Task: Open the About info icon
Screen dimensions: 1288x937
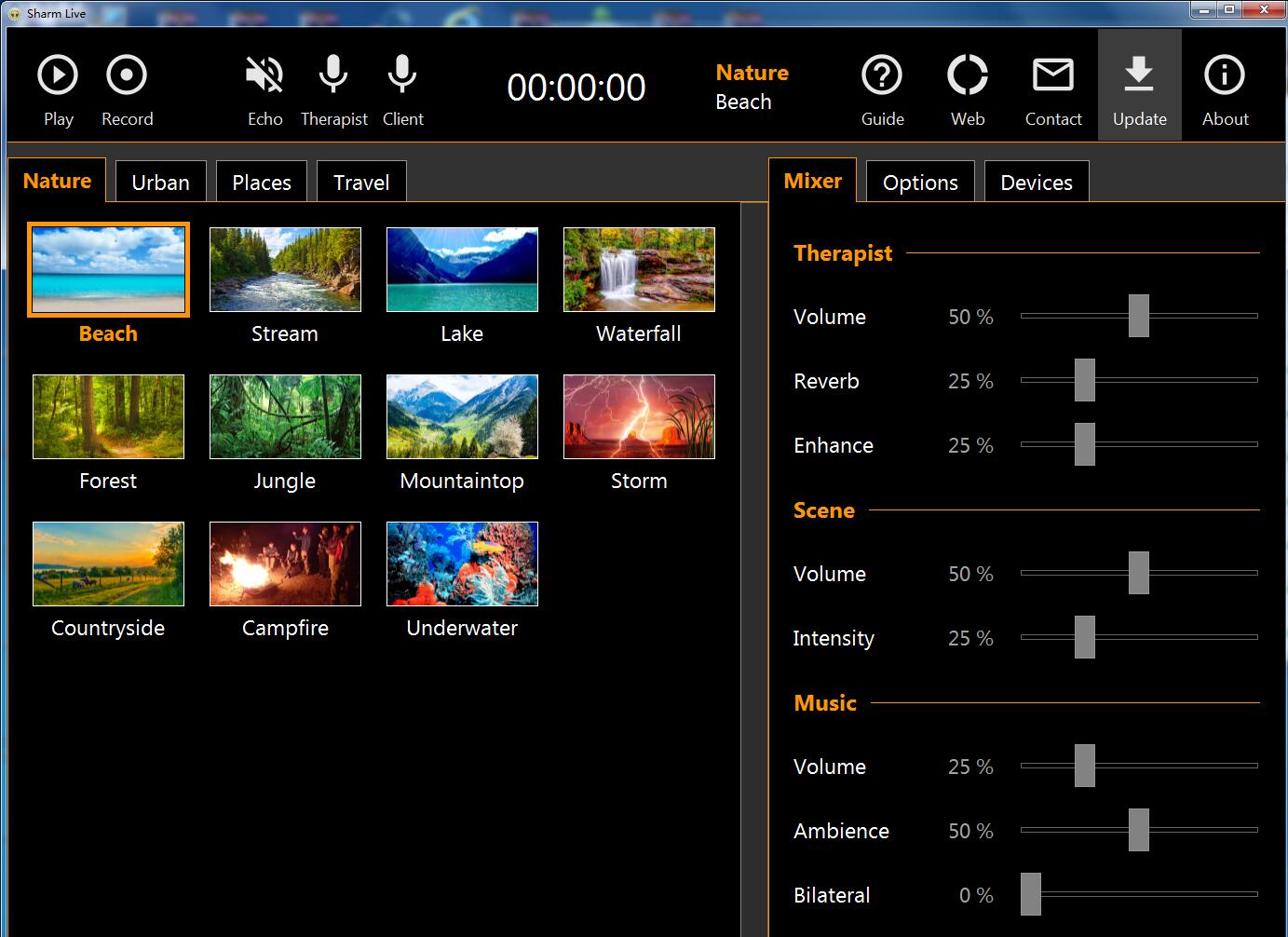Action: pos(1225,76)
